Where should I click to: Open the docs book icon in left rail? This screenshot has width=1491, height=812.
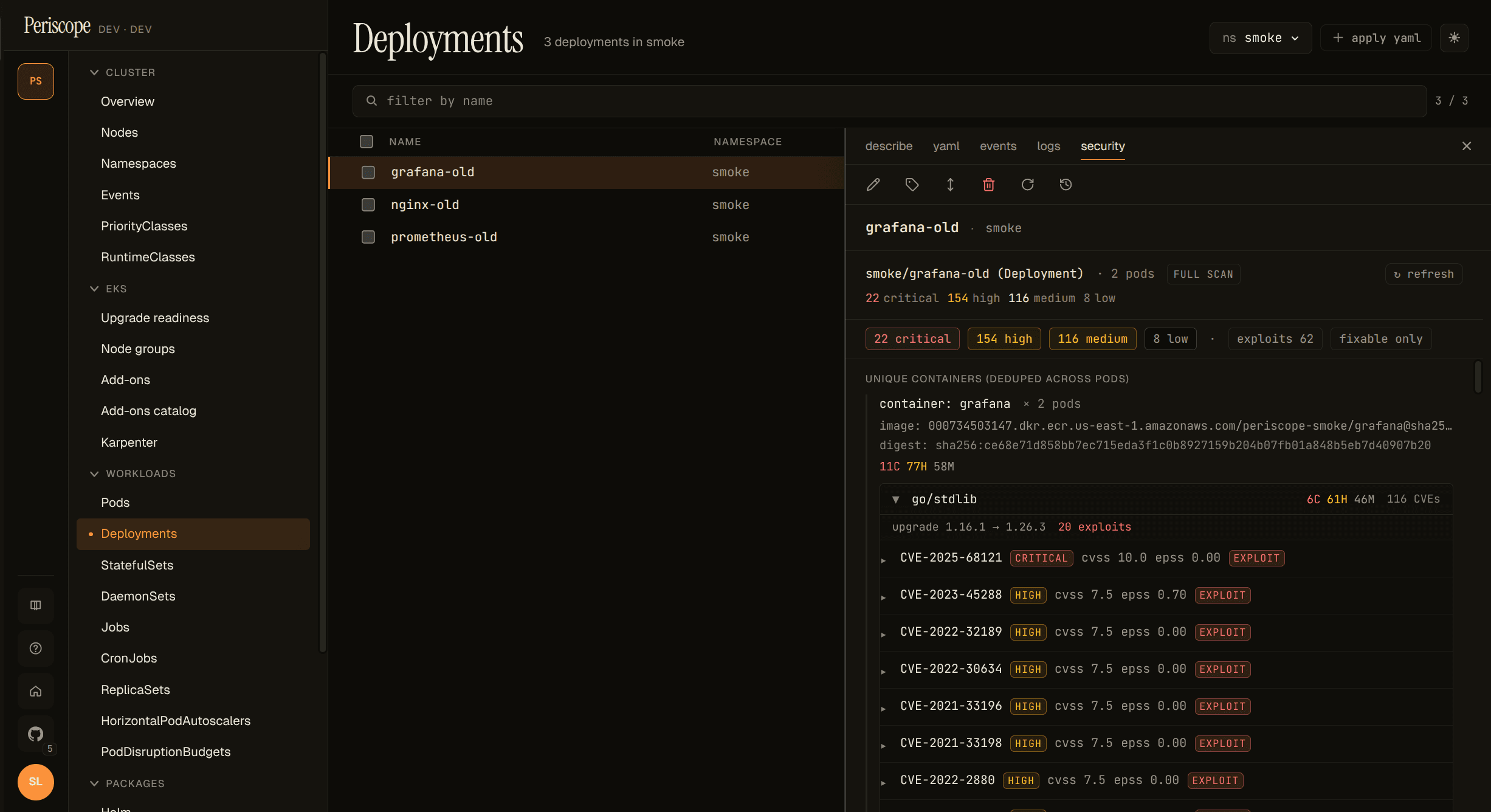(36, 605)
